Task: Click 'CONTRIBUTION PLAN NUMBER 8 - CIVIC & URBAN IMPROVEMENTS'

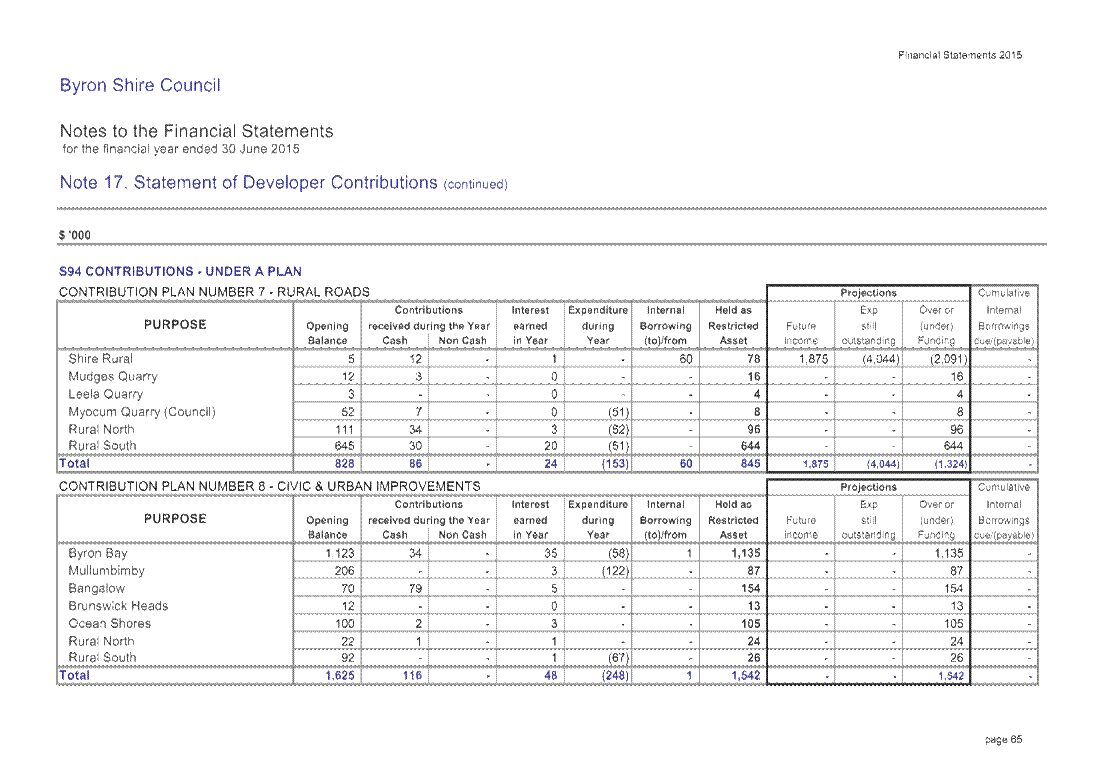Action: [x=269, y=486]
